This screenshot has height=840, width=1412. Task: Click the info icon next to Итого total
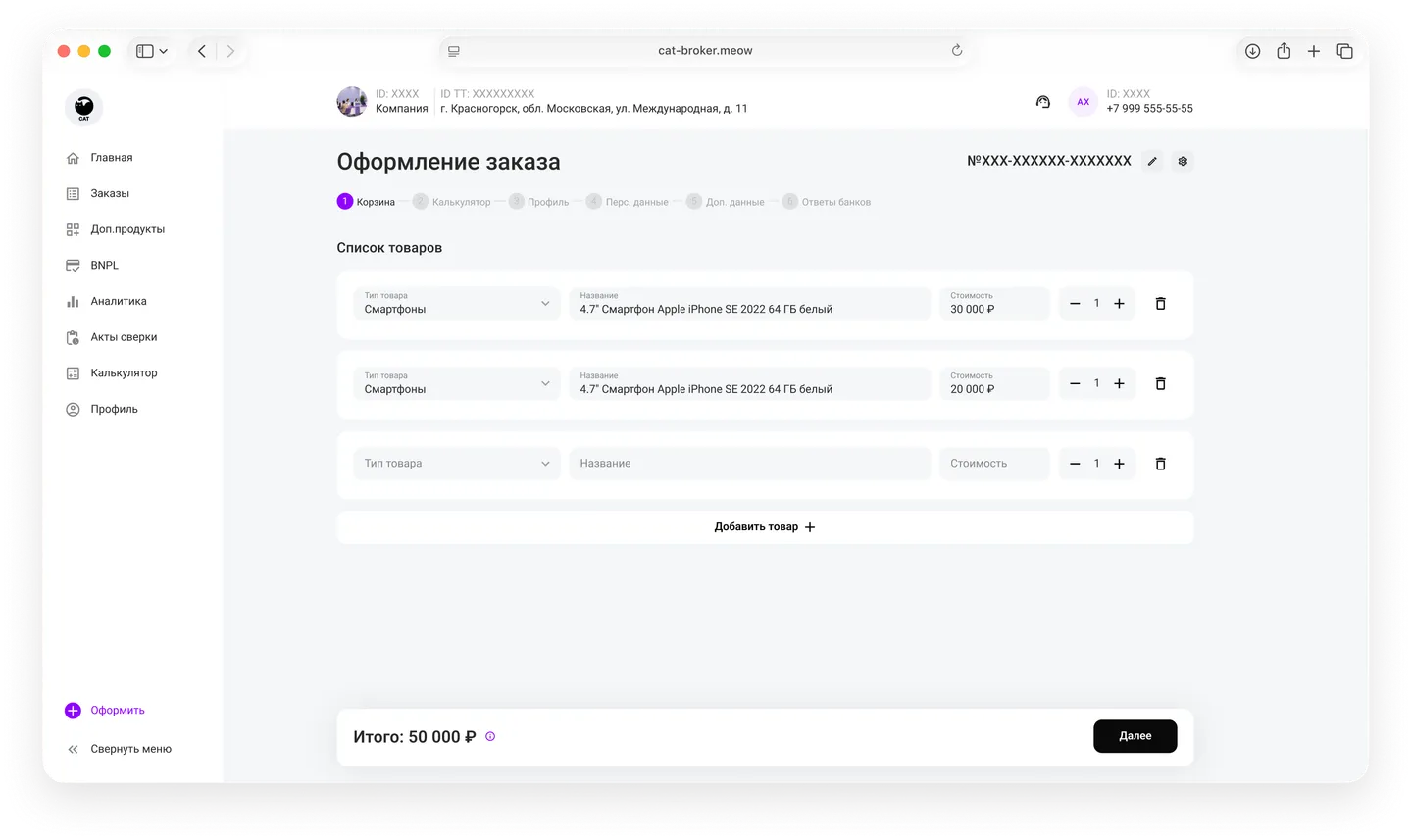pos(490,736)
